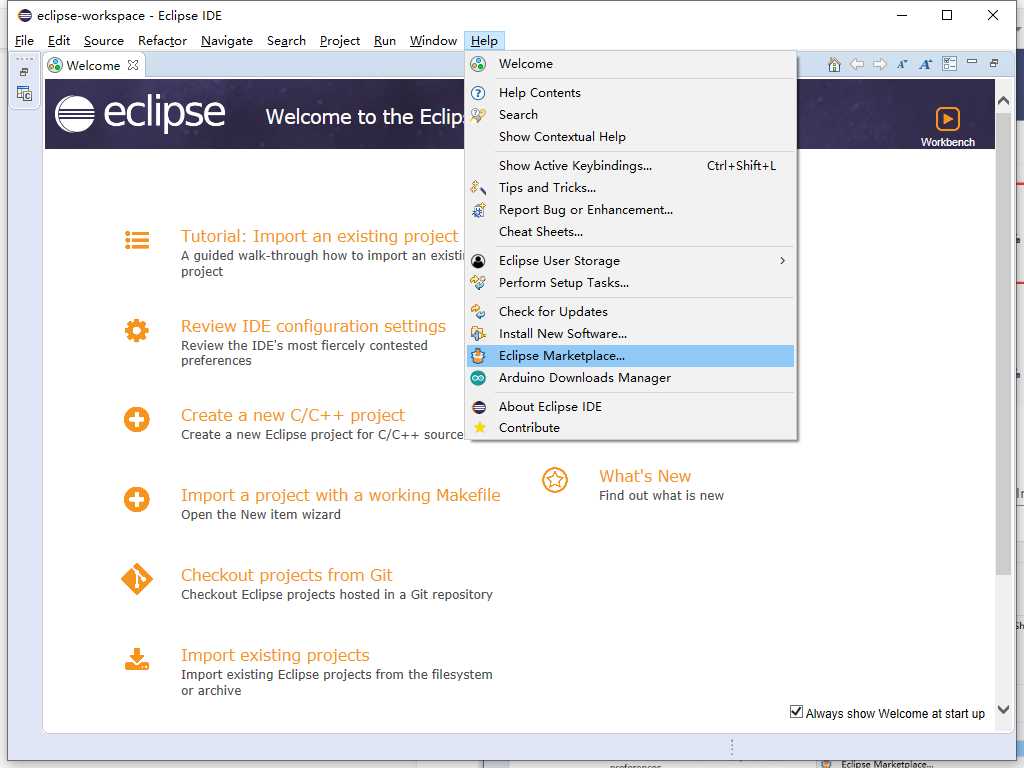
Task: Open the Navigate menu
Action: [227, 40]
